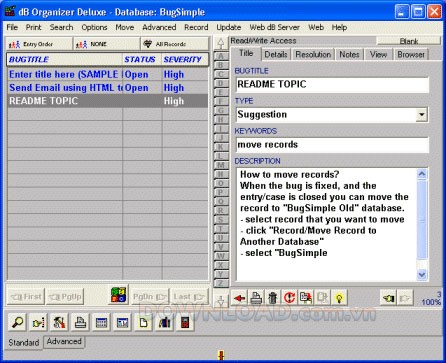This screenshot has height=363, width=446.
Task: Open the Update menu
Action: click(229, 27)
